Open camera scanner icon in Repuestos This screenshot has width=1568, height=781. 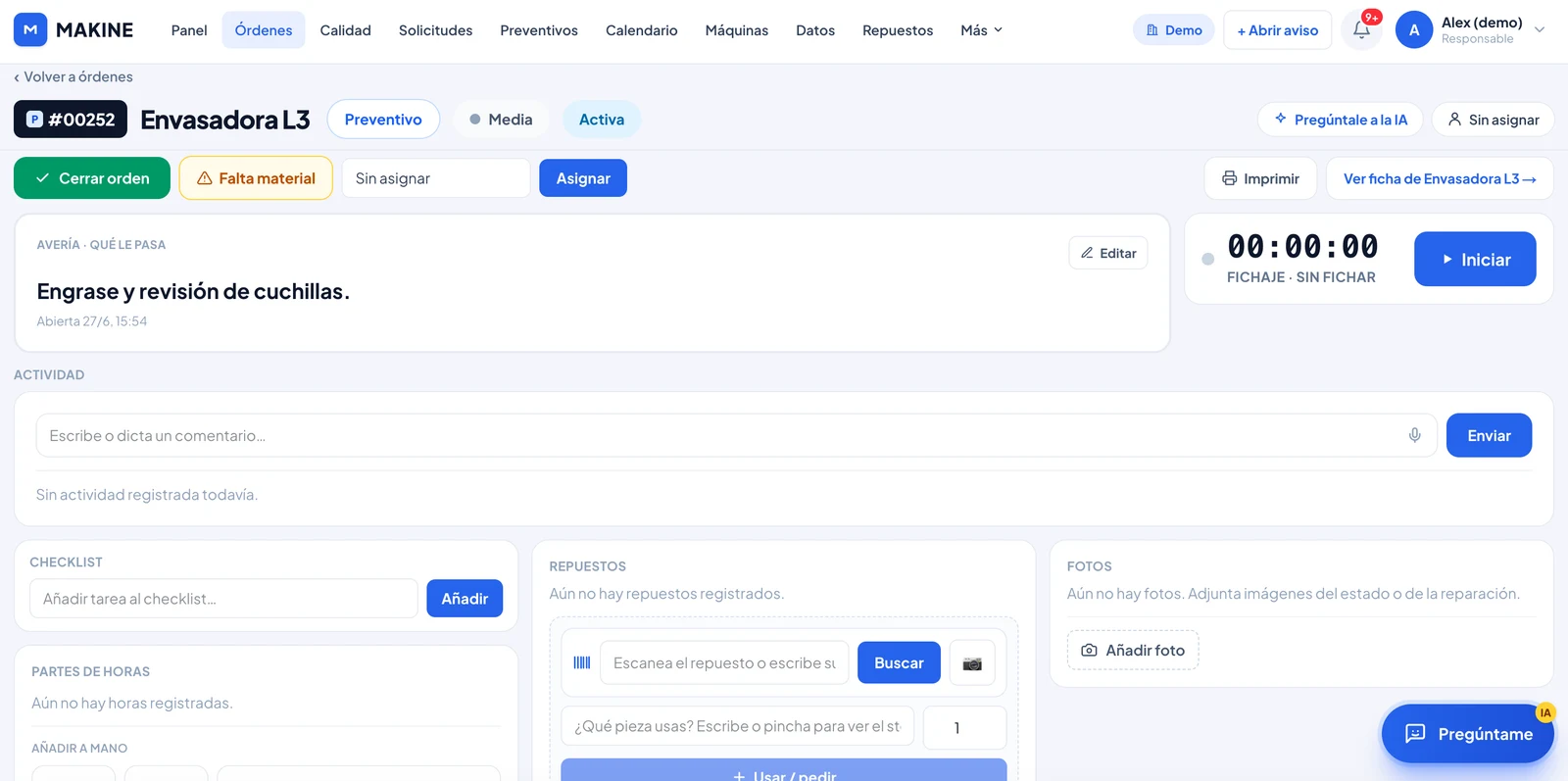tap(971, 663)
